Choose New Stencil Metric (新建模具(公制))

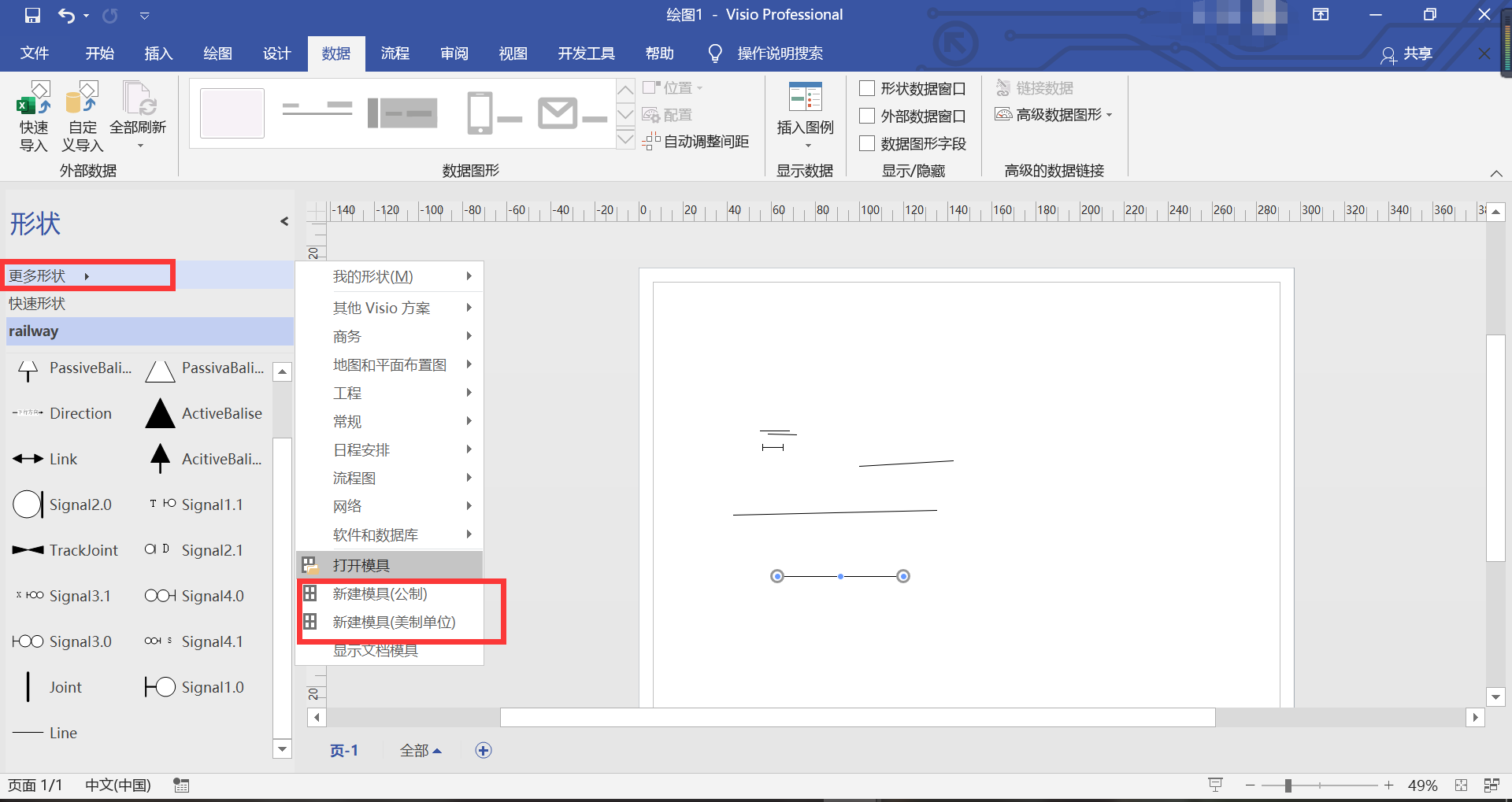(x=391, y=594)
